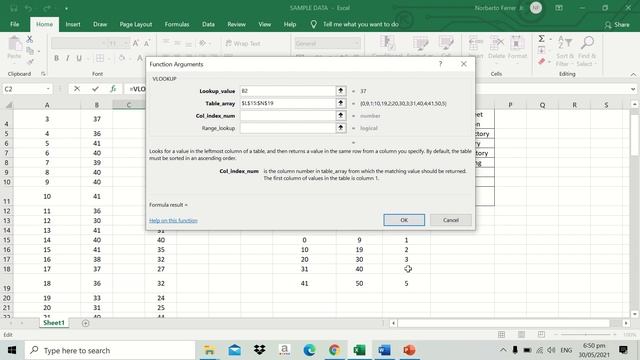Click the zoom slider in status bar
Screen dimensions: 640x360
click(587, 334)
